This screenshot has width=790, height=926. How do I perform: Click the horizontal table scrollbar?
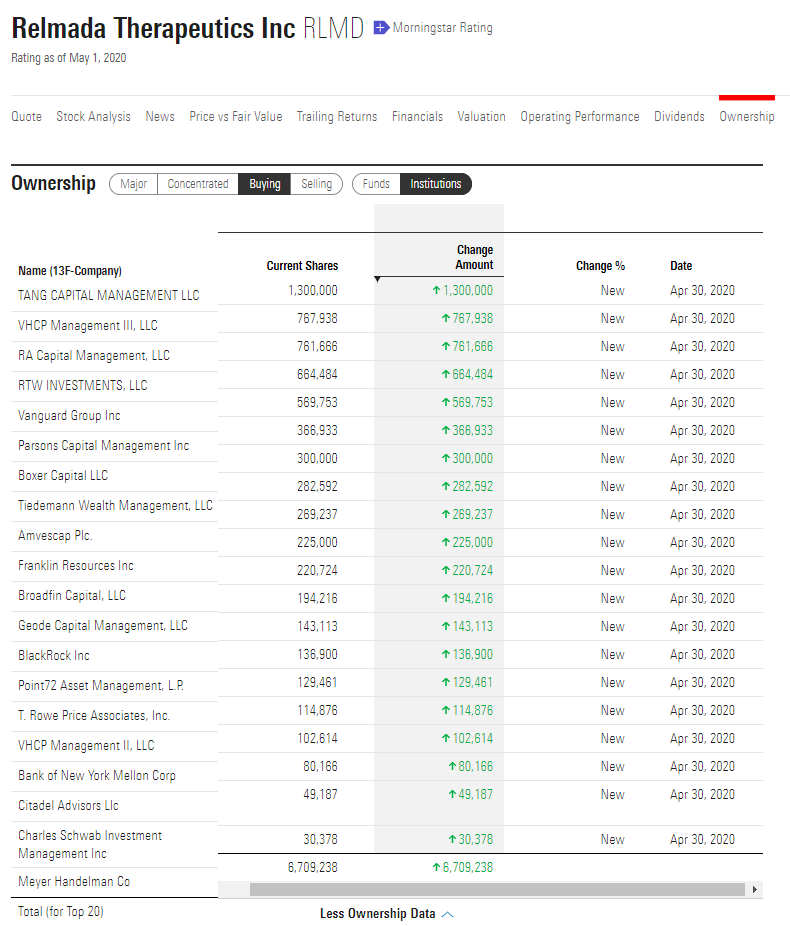coord(497,889)
